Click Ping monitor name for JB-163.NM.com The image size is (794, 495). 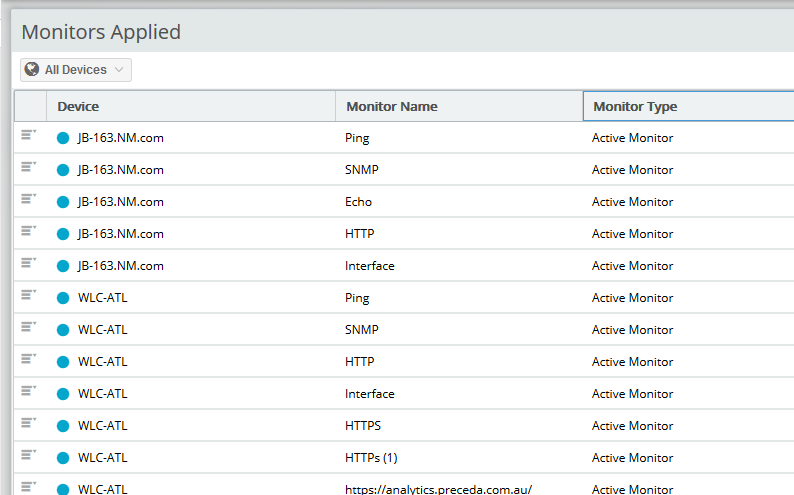(x=357, y=139)
